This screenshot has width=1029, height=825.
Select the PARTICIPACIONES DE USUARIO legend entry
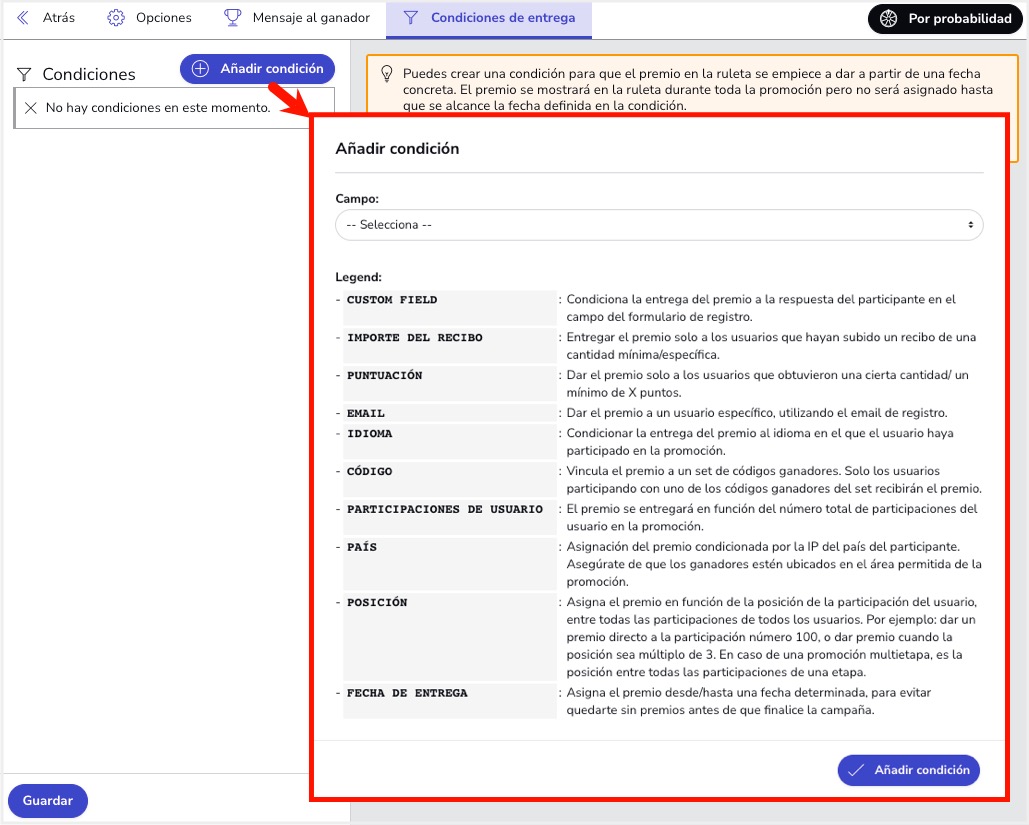coord(444,509)
